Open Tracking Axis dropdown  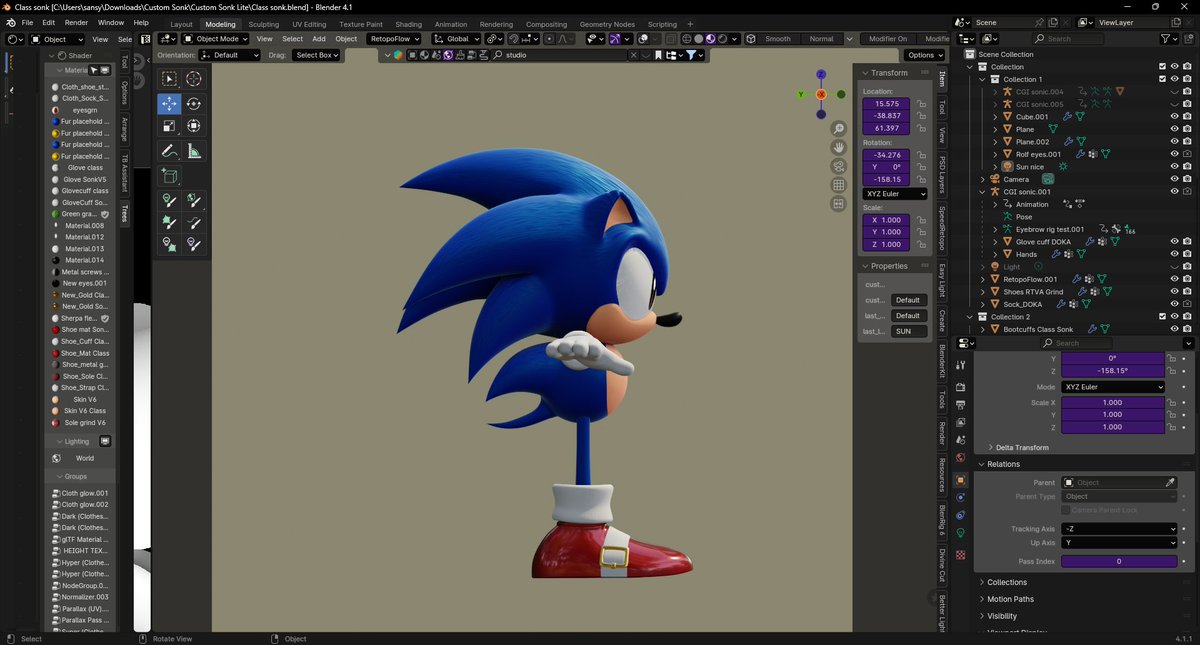coord(1118,529)
